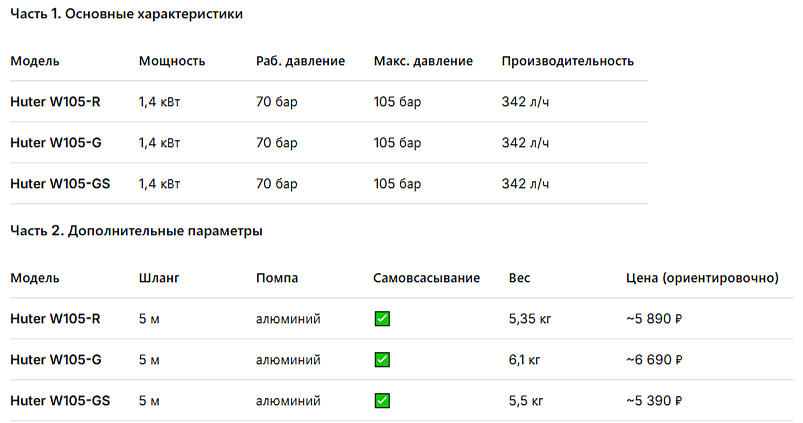Click the Макс. давление column header

pyautogui.click(x=423, y=61)
